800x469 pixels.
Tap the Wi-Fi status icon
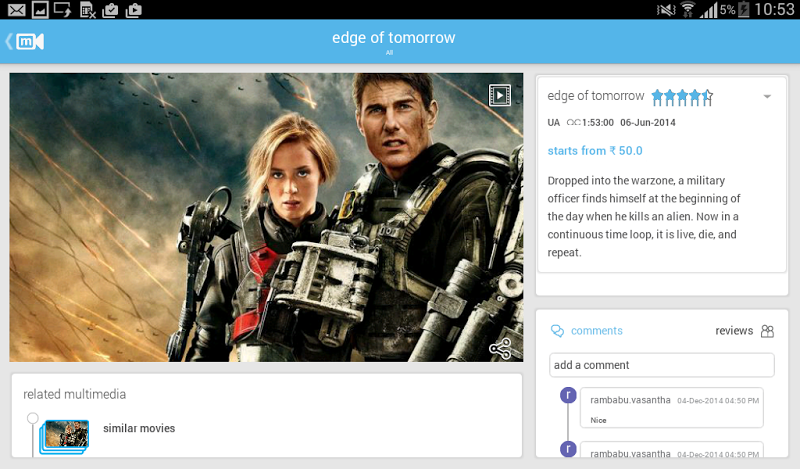pyautogui.click(x=688, y=10)
